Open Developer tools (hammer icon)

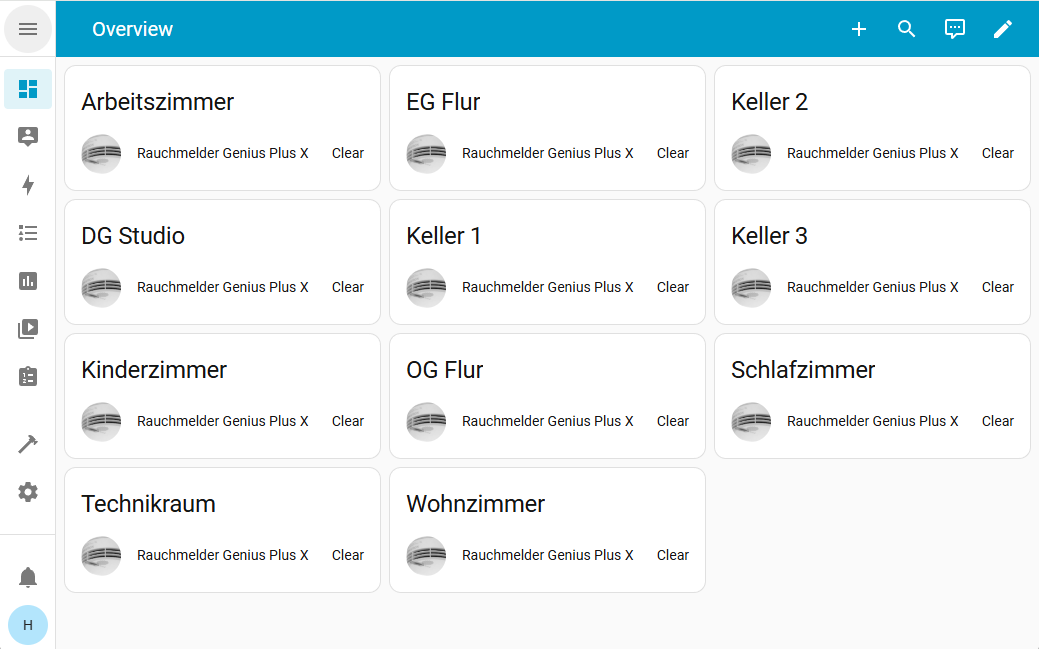pyautogui.click(x=28, y=444)
